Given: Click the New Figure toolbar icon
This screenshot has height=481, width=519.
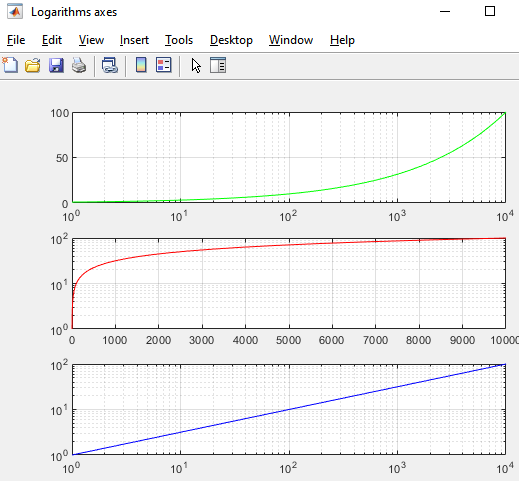Looking at the screenshot, I should [x=10, y=65].
